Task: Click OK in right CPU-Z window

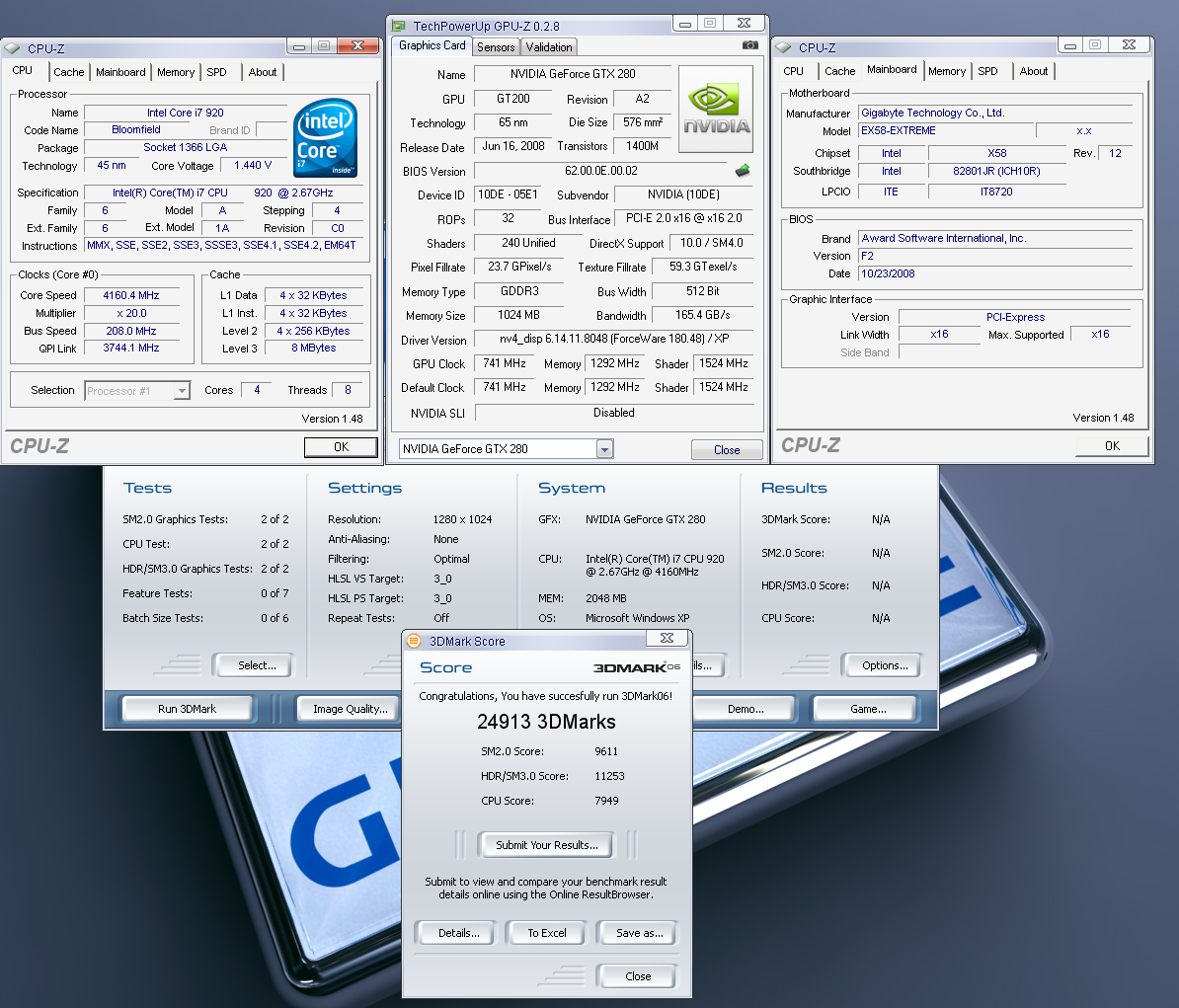Action: 1112,445
